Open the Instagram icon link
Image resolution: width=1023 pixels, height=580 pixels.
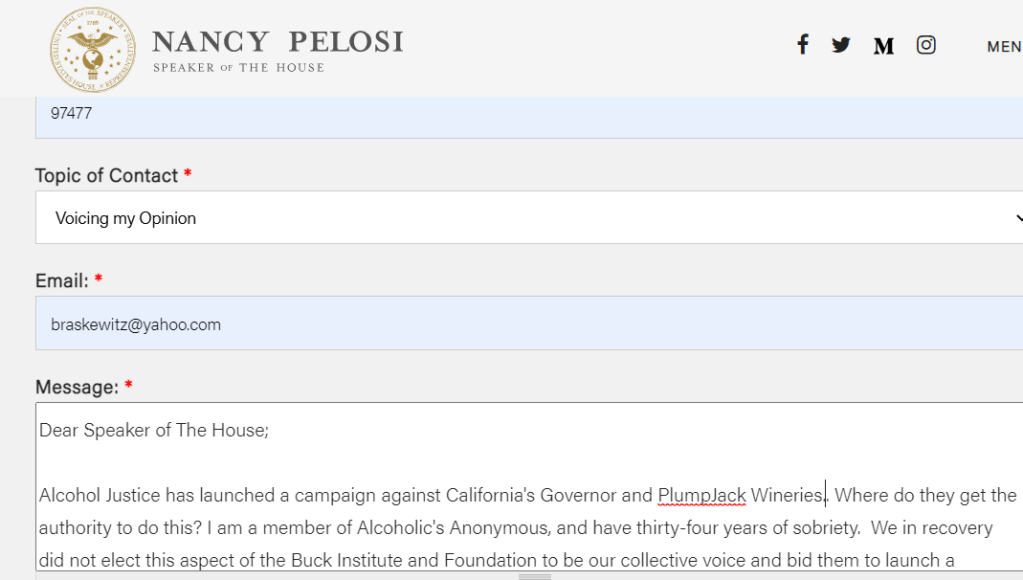click(x=926, y=45)
